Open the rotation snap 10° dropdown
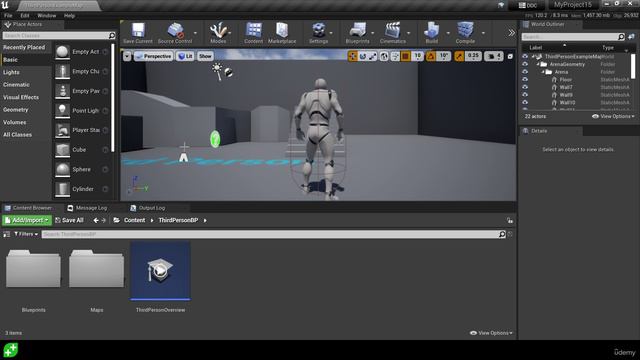 [x=444, y=56]
